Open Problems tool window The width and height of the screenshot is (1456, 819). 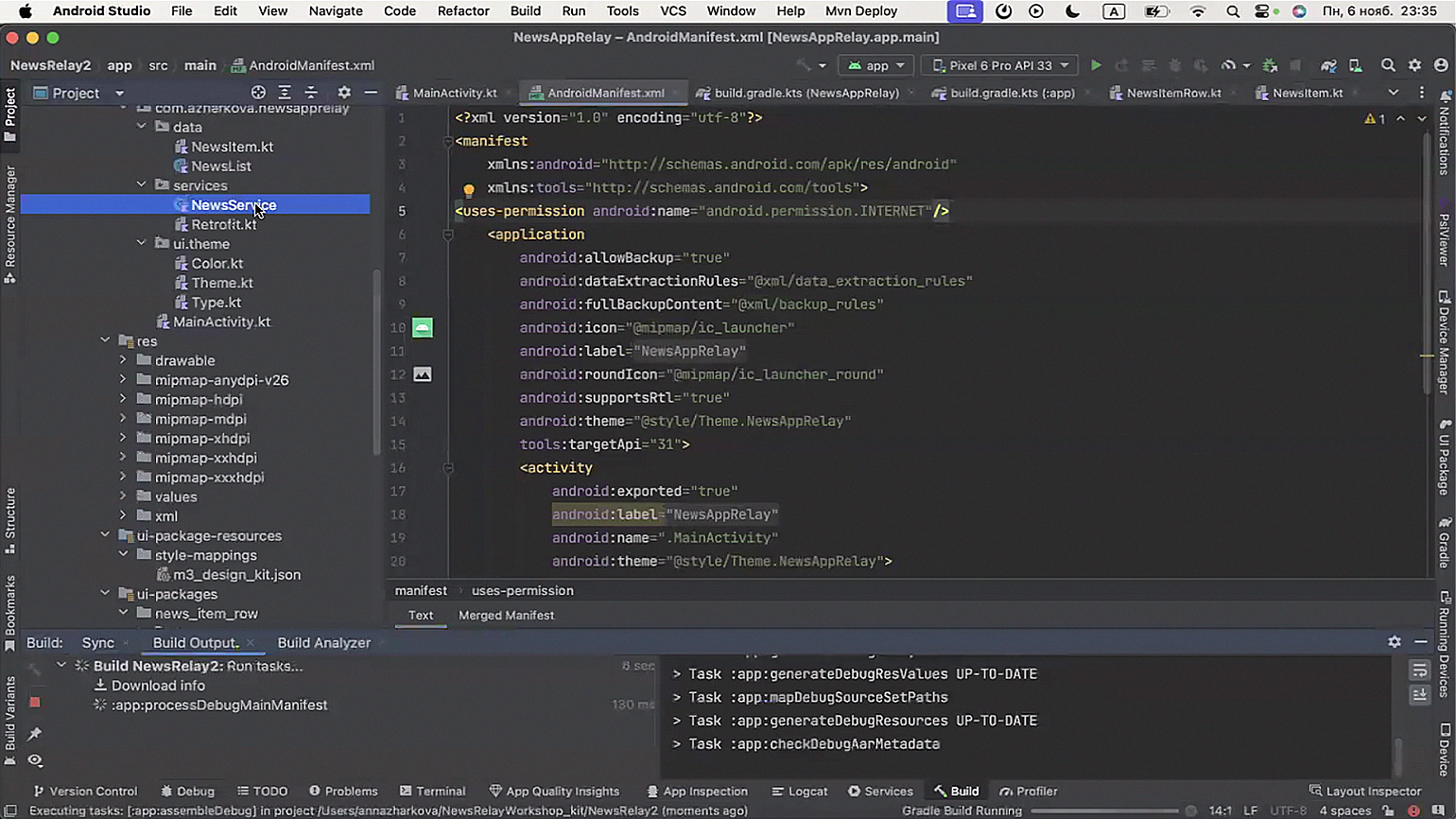click(343, 791)
